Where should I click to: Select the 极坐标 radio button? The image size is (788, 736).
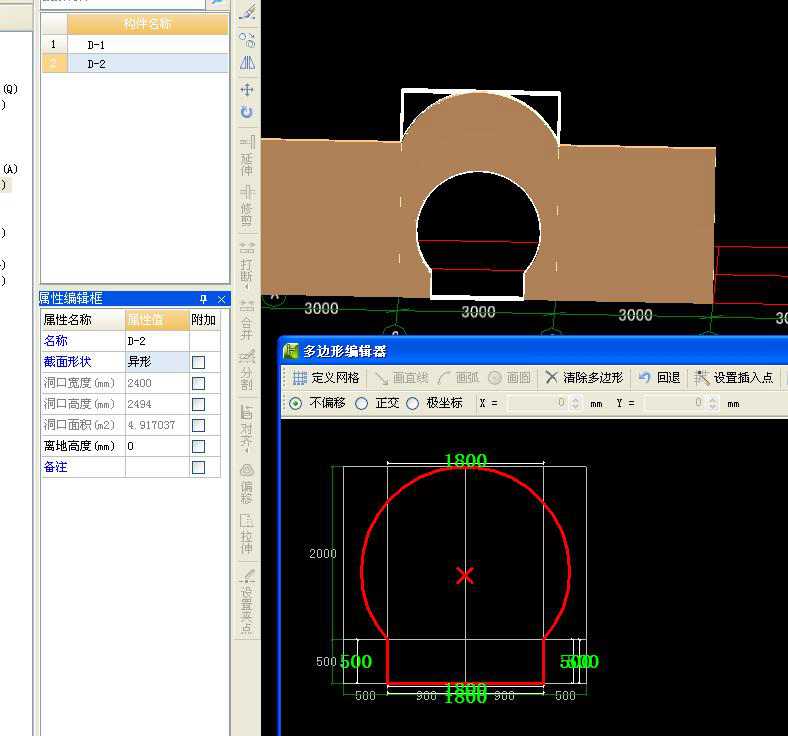point(413,403)
